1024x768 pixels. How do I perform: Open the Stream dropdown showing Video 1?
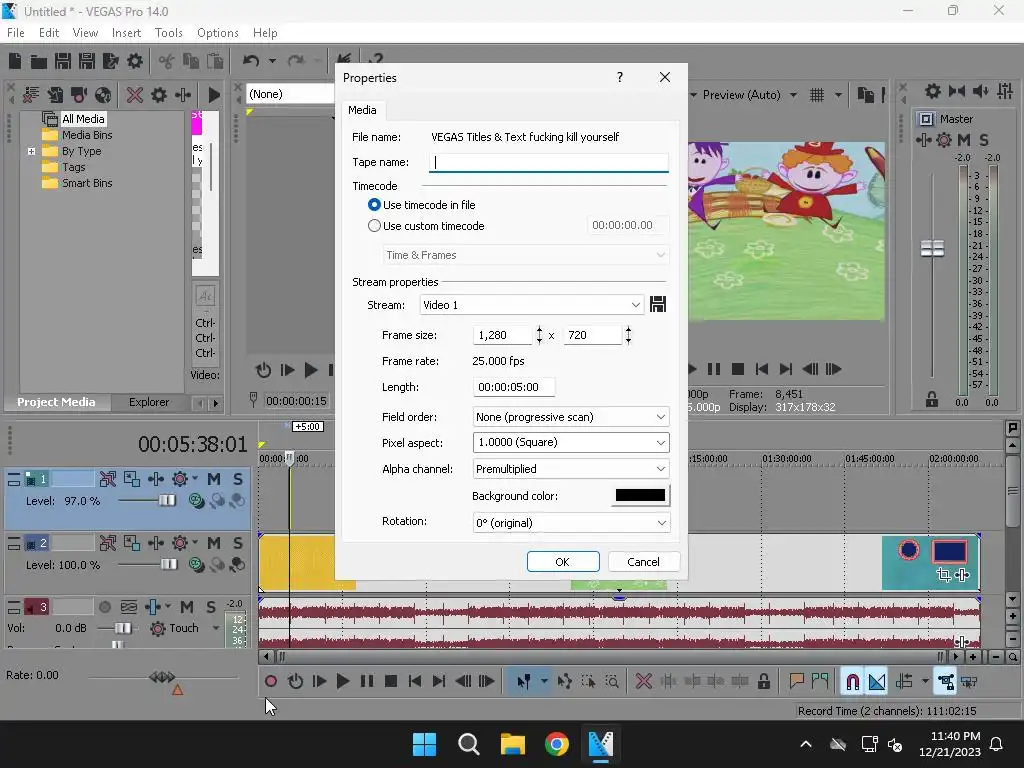pos(531,305)
